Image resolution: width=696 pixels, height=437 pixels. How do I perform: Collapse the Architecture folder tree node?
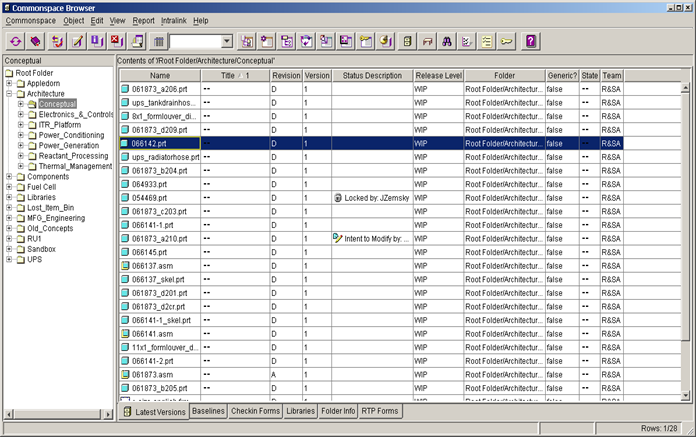click(x=9, y=94)
